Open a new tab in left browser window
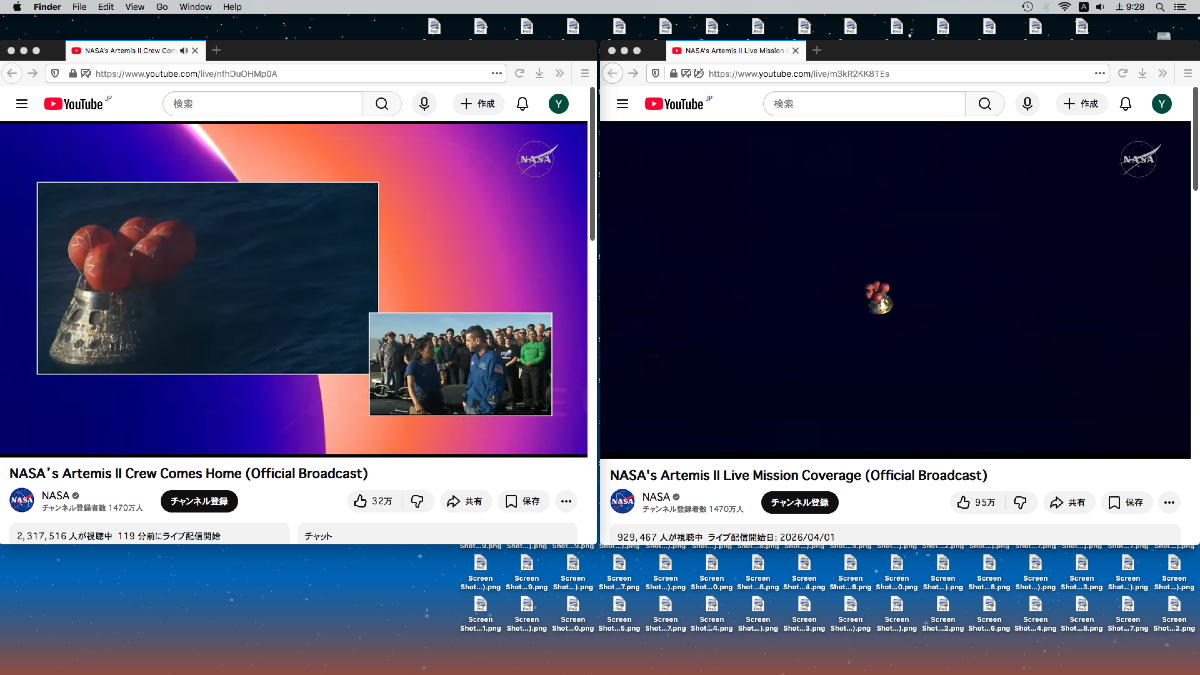This screenshot has height=675, width=1200. click(216, 50)
